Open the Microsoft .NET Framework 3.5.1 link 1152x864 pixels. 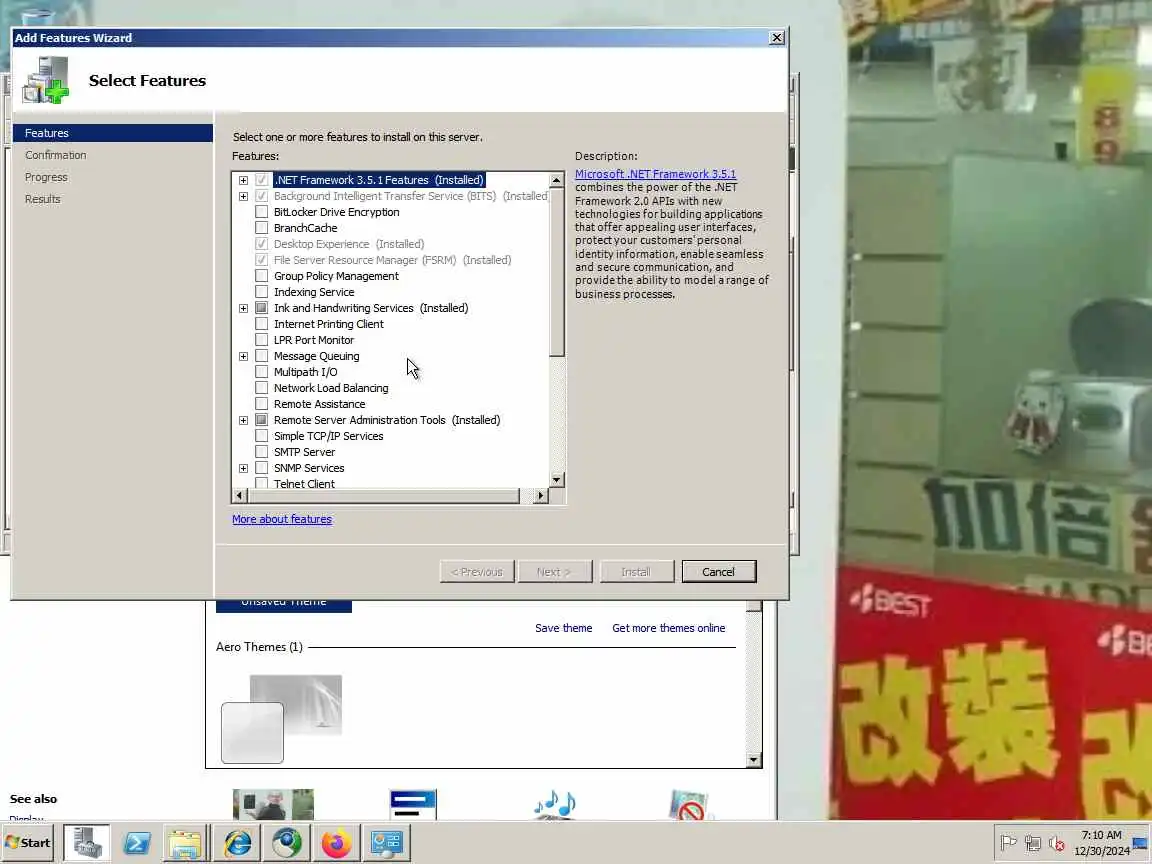tap(655, 174)
